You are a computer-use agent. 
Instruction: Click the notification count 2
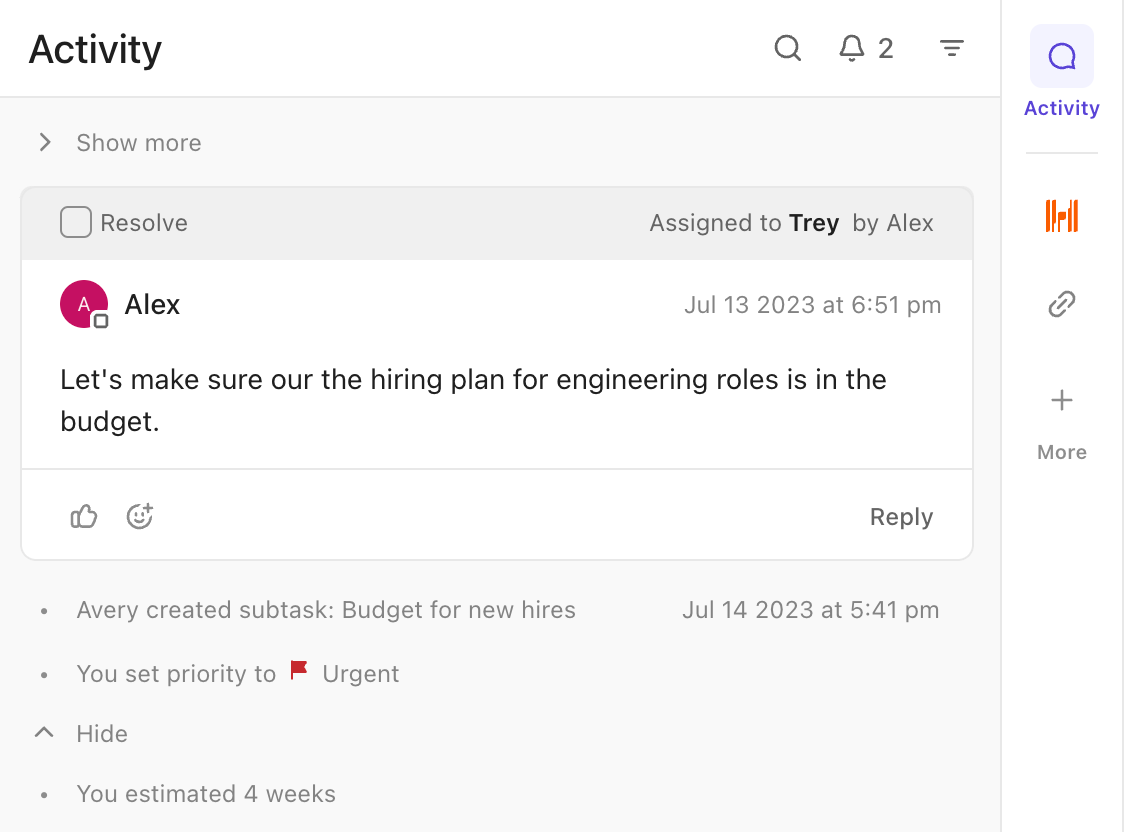pos(885,48)
